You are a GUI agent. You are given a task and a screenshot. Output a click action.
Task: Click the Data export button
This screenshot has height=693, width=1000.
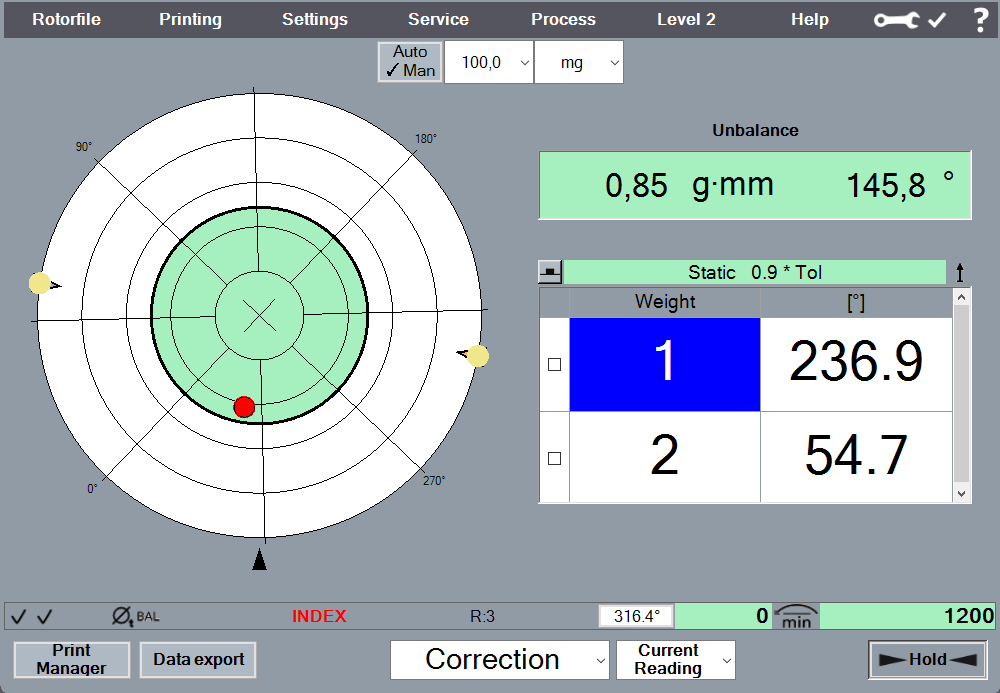(198, 660)
